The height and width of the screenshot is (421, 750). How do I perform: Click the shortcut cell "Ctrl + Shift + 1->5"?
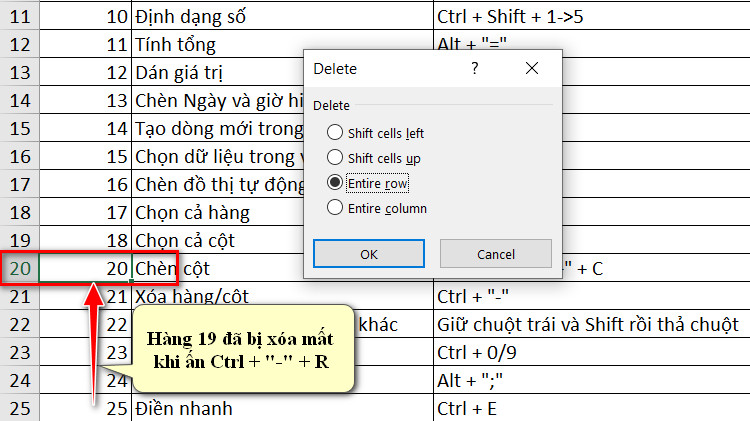(x=592, y=17)
